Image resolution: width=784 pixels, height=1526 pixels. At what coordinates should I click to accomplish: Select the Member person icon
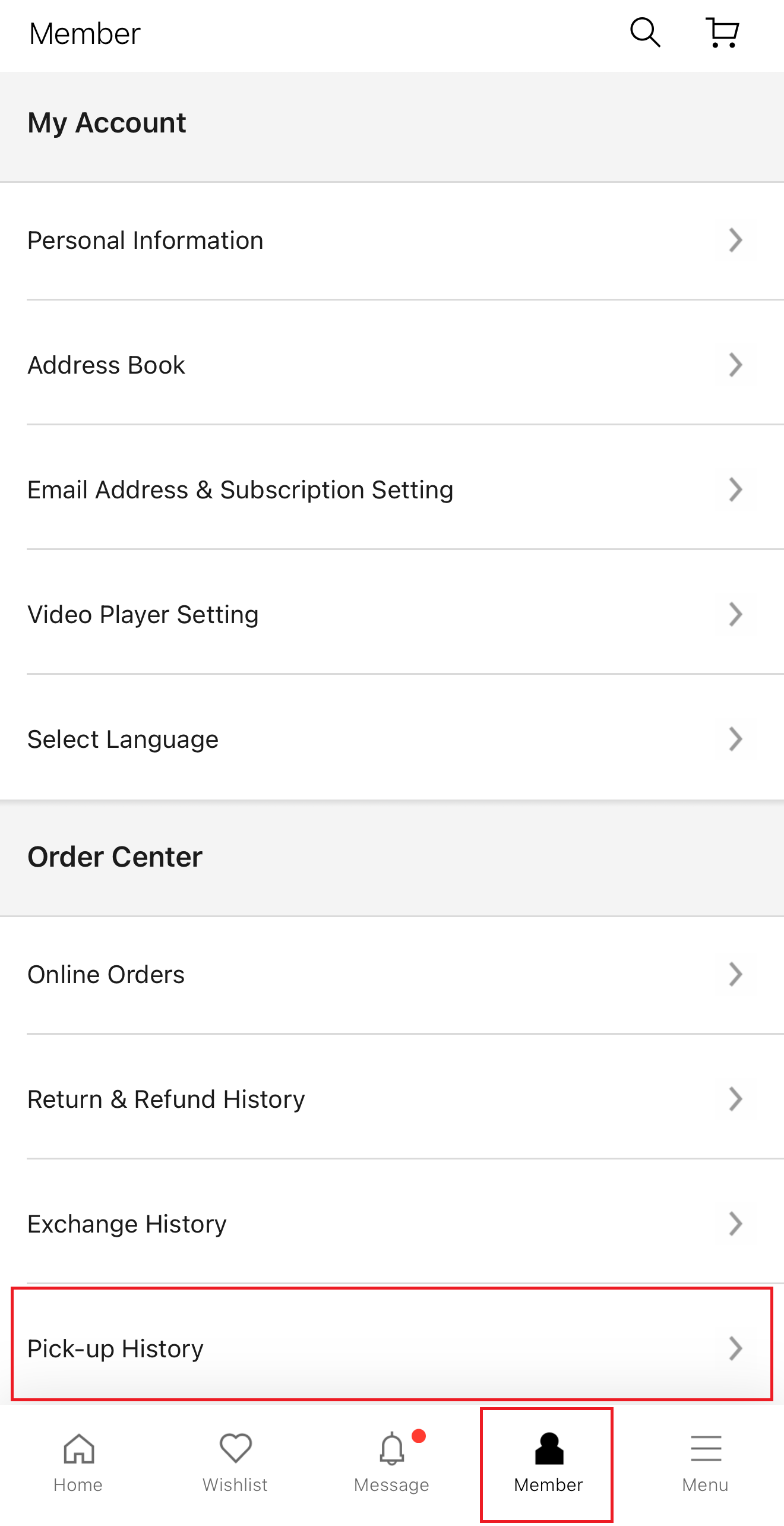(x=549, y=1448)
